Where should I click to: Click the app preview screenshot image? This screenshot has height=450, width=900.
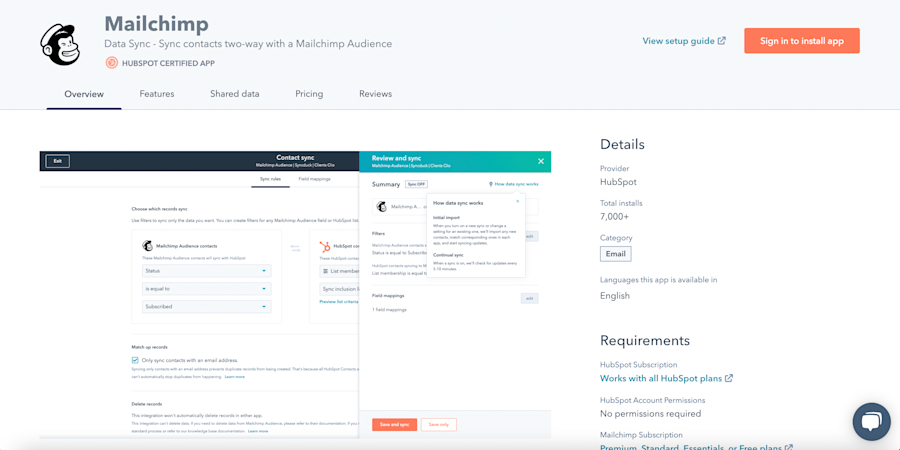pos(295,295)
